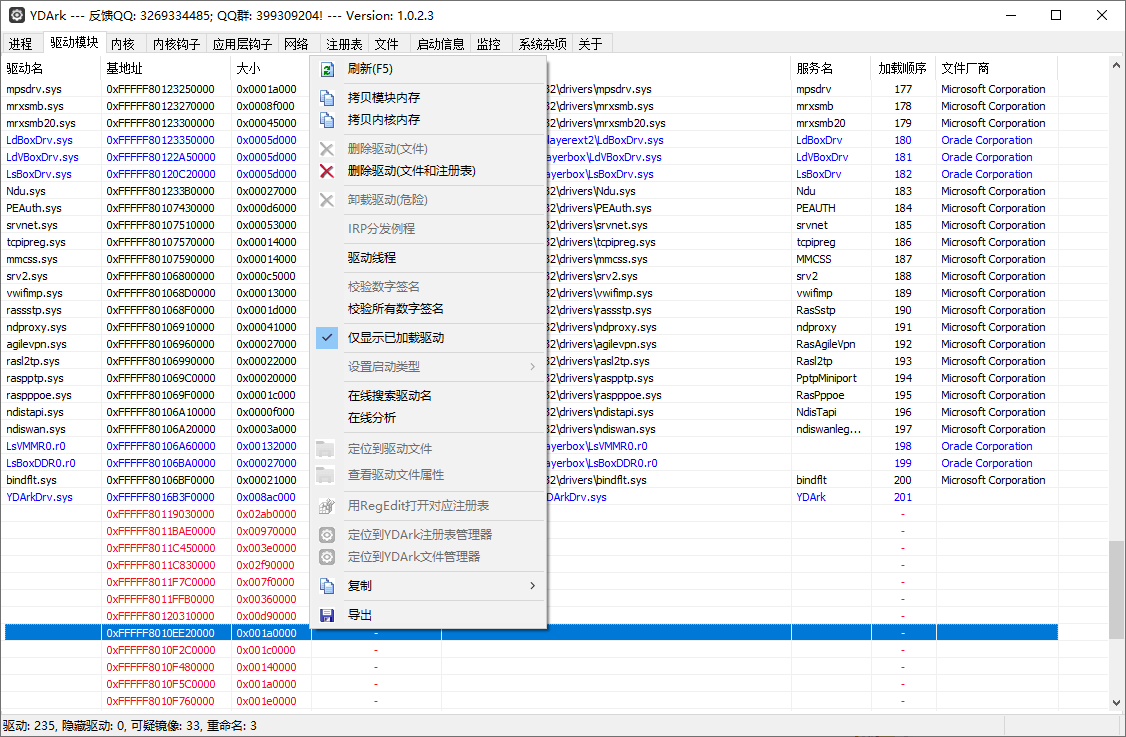Viewport: 1126px width, 737px height.
Task: Expand the 复制 submenu arrow
Action: pyautogui.click(x=532, y=586)
